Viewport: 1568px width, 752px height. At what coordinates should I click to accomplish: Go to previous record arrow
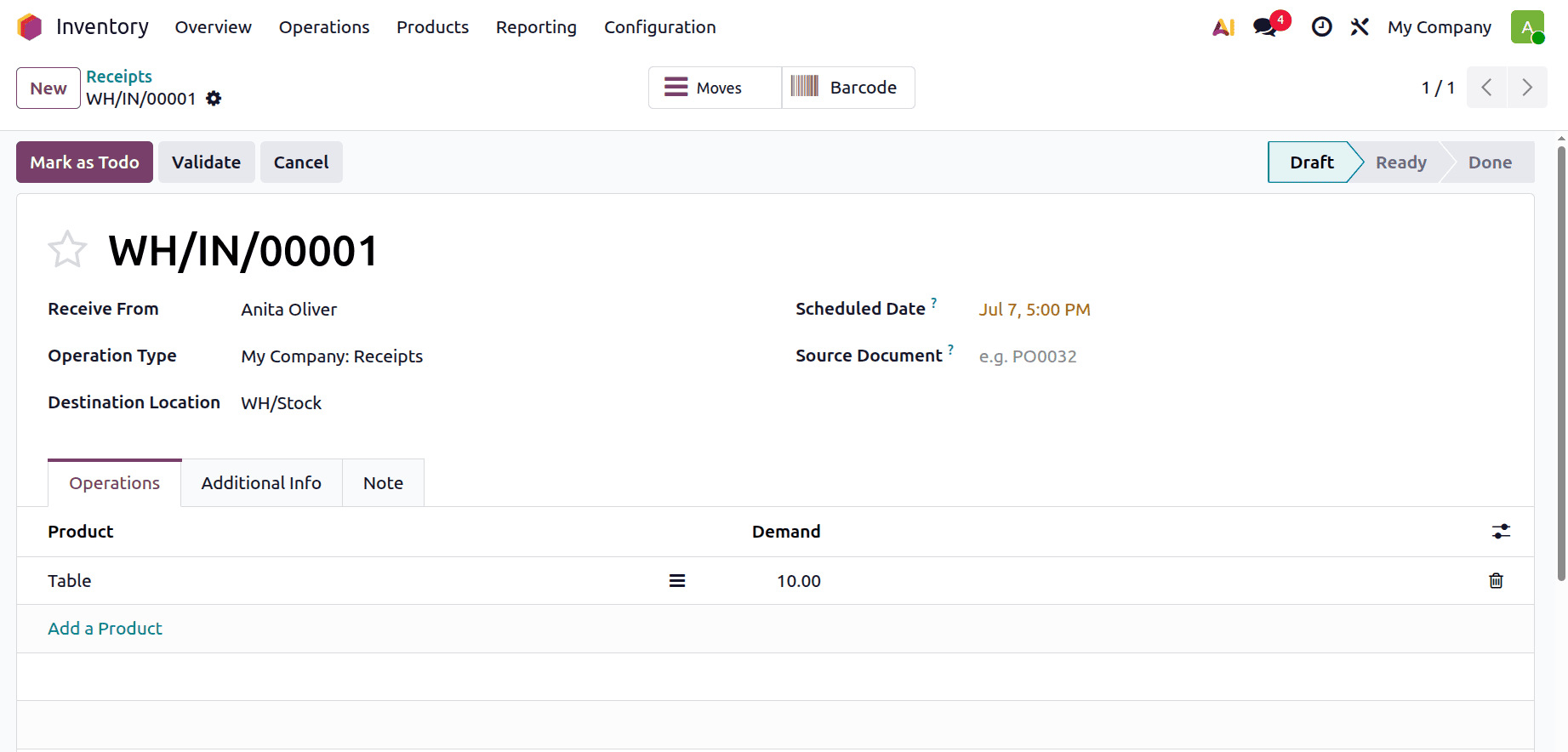(x=1486, y=88)
